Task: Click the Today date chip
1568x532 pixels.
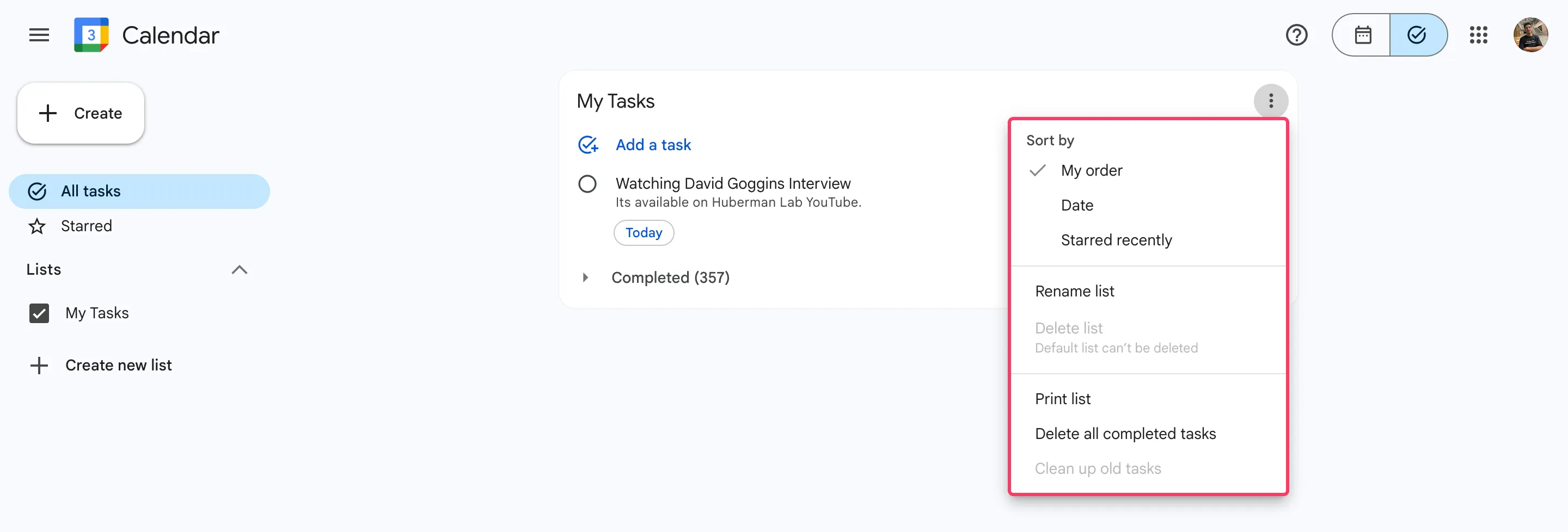Action: click(644, 233)
